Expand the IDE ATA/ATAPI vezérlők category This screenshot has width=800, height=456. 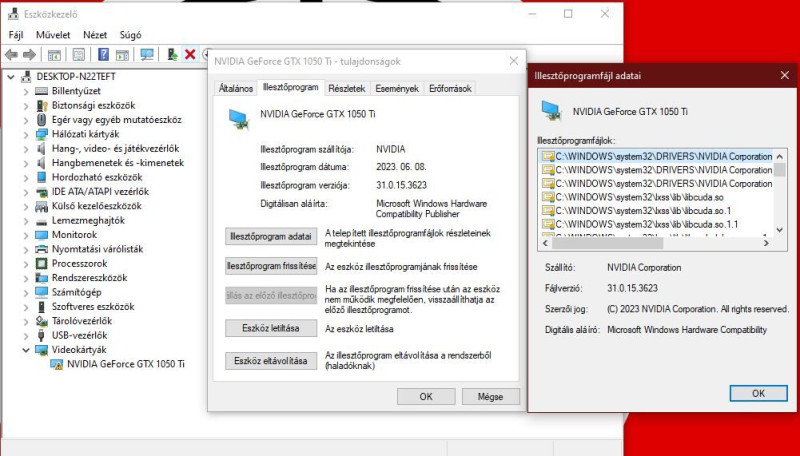[26, 192]
